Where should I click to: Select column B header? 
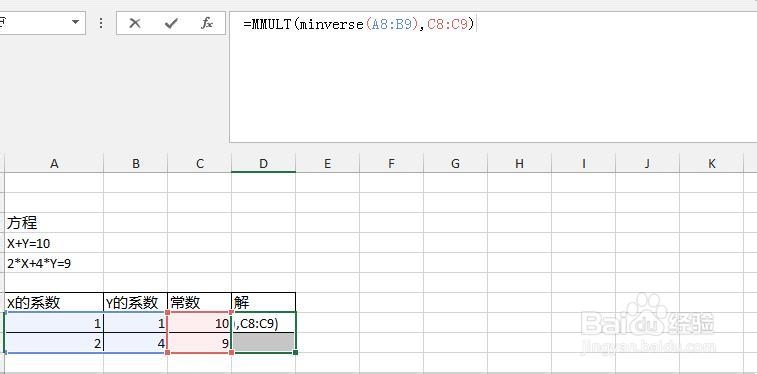[x=136, y=164]
